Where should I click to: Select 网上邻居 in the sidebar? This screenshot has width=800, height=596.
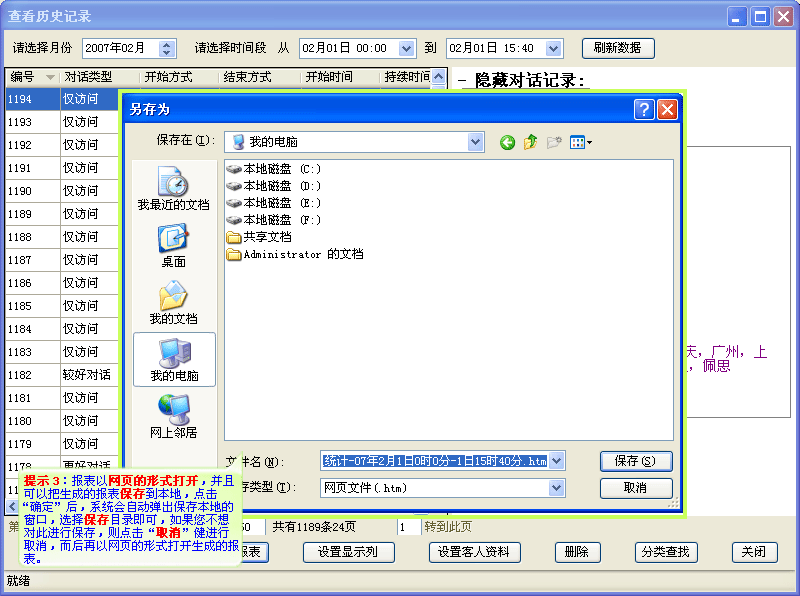(173, 416)
